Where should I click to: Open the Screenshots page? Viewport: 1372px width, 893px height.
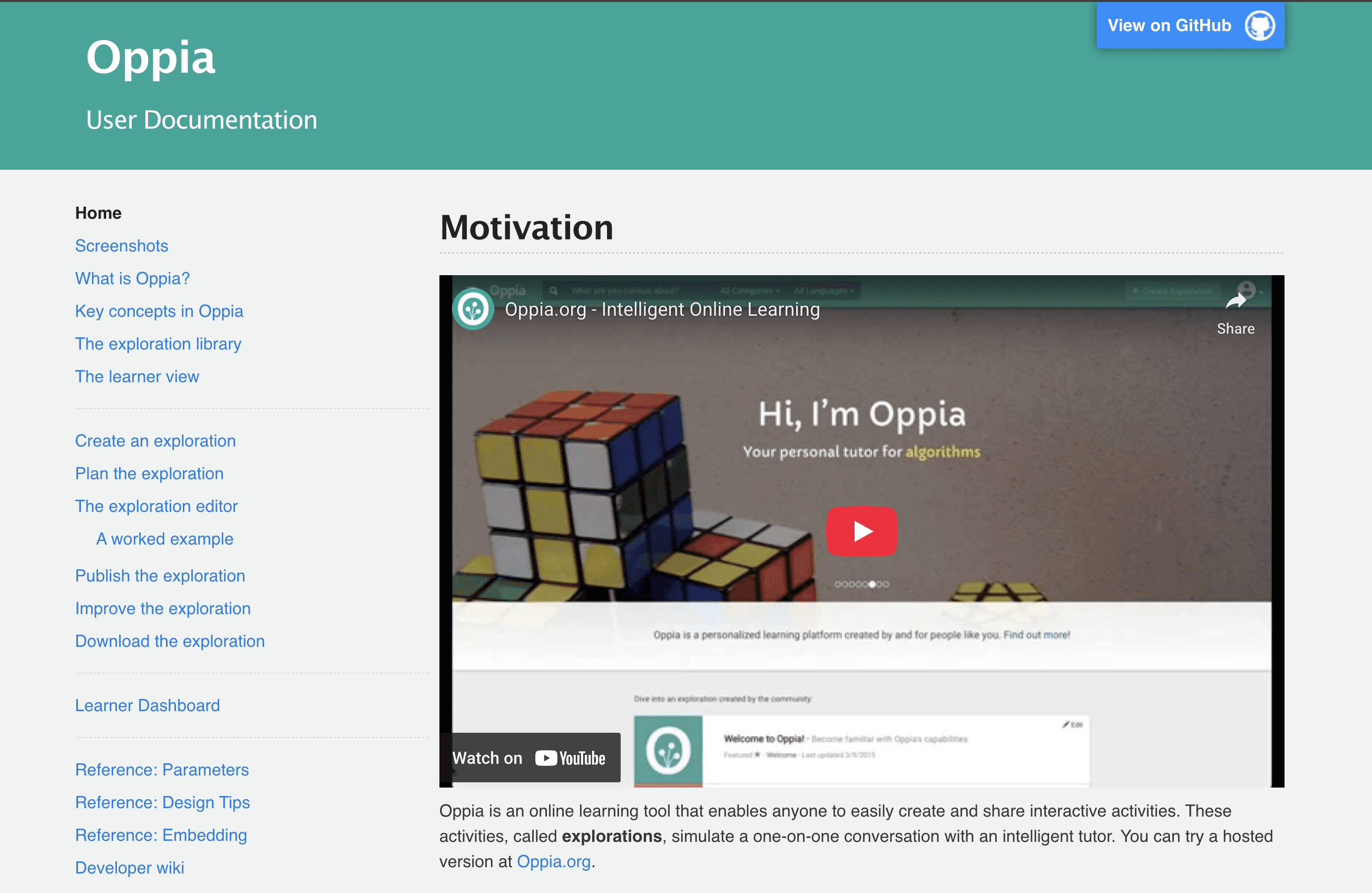click(x=122, y=246)
